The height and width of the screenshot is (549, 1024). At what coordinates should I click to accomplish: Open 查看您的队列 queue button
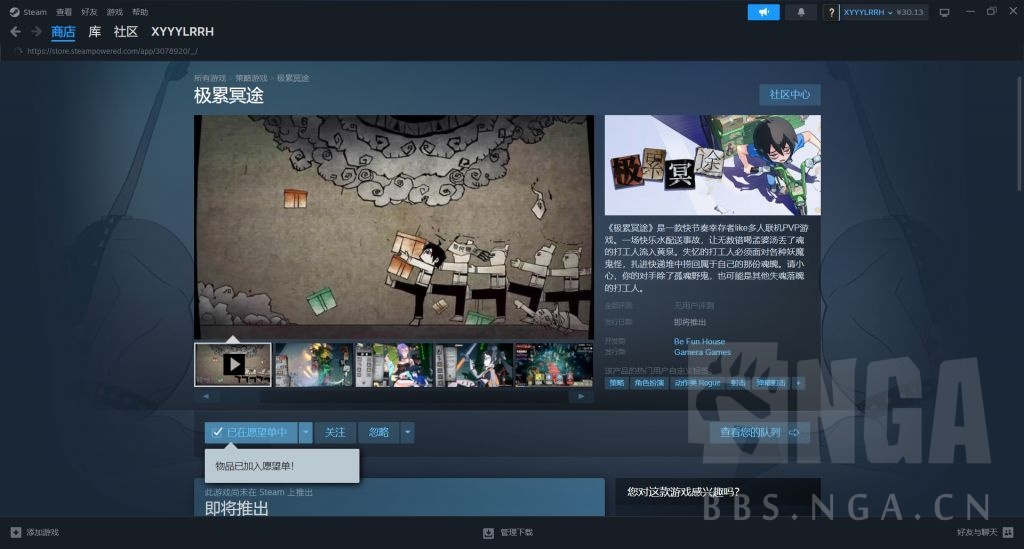click(759, 432)
